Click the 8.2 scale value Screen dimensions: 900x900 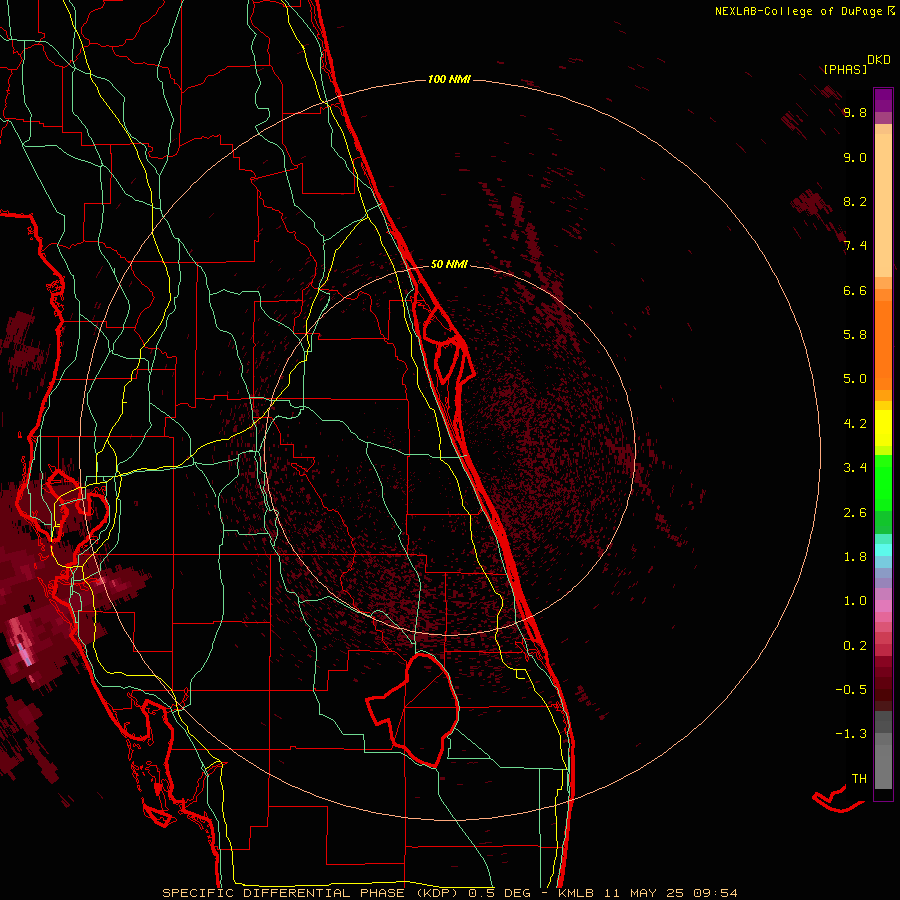(x=855, y=201)
